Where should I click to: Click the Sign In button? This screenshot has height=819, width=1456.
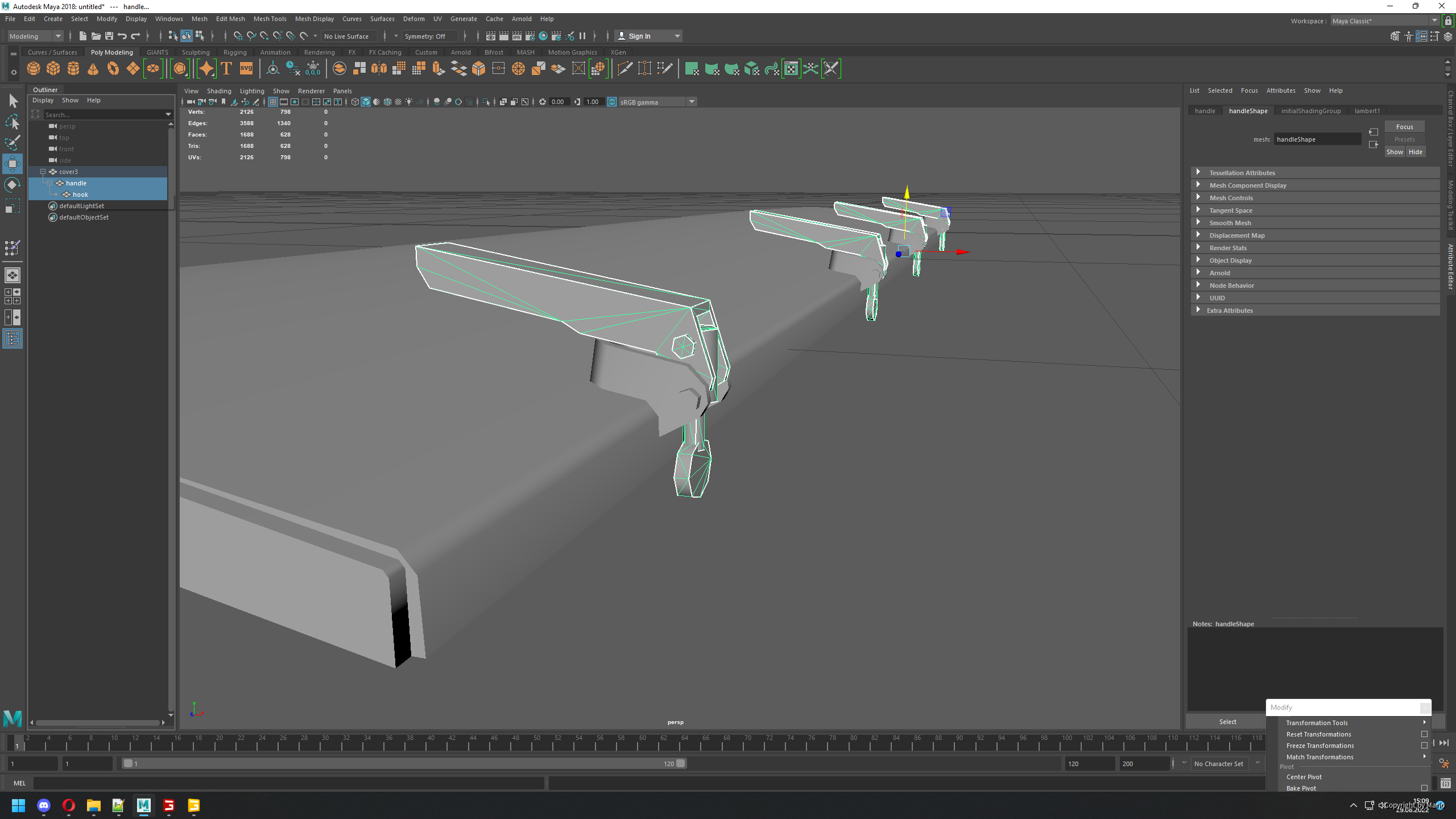pyautogui.click(x=648, y=36)
